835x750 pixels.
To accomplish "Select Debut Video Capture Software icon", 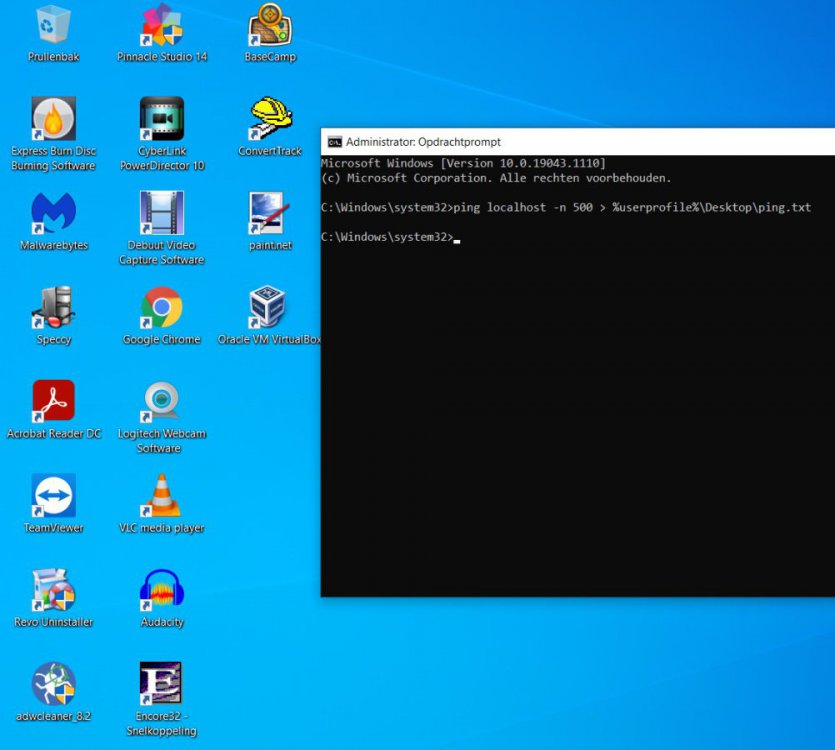I will coord(161,213).
